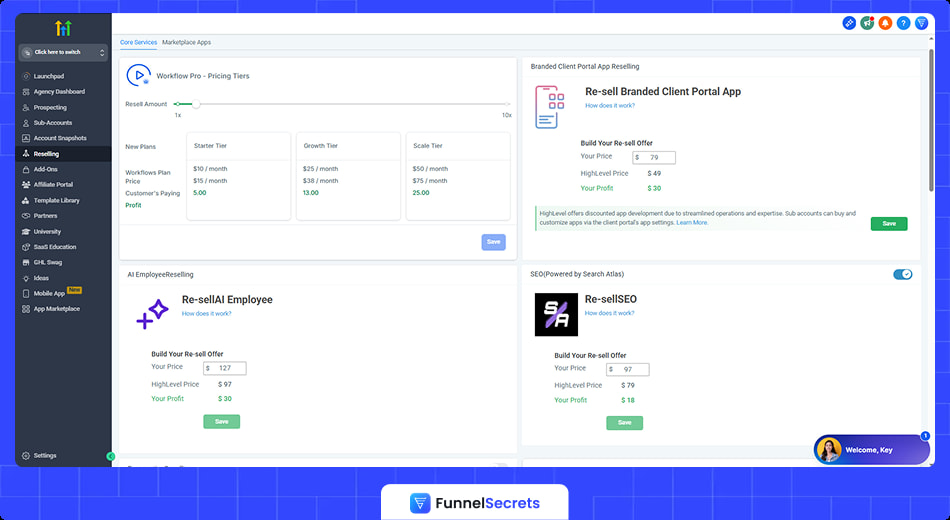This screenshot has width=950, height=520.
Task: Collapse the sidebar with the green arrow
Action: click(x=111, y=456)
